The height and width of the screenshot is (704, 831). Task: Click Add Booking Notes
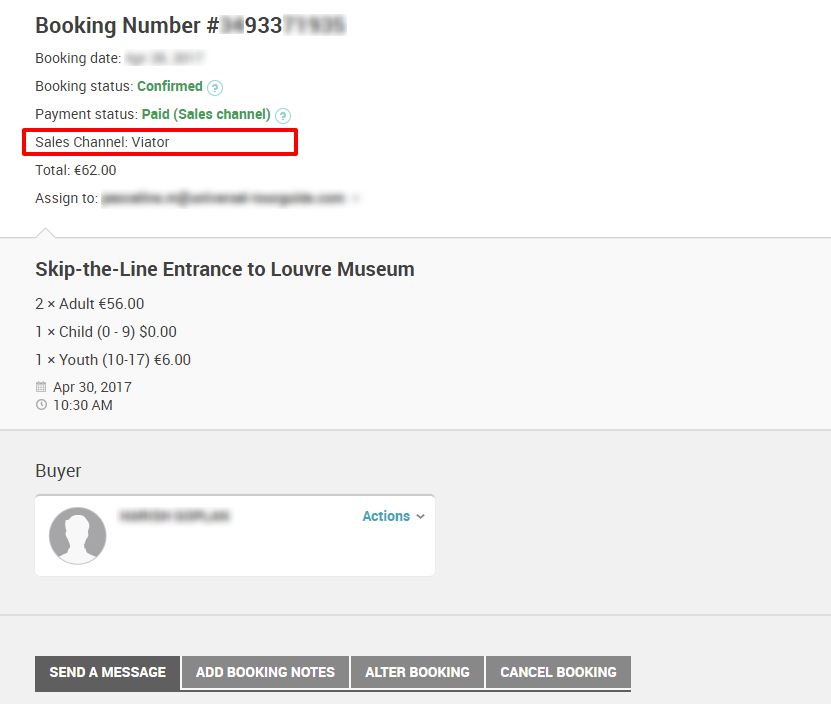(x=265, y=672)
